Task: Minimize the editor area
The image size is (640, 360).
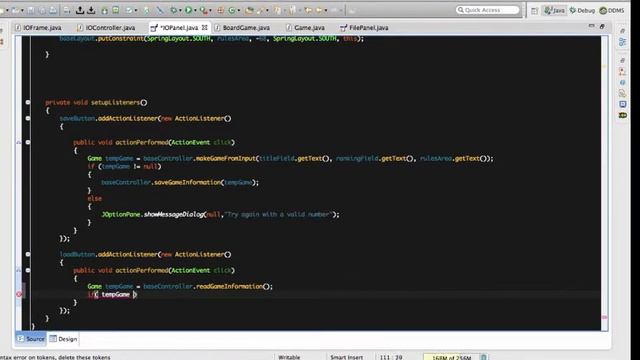Action: 591,26
